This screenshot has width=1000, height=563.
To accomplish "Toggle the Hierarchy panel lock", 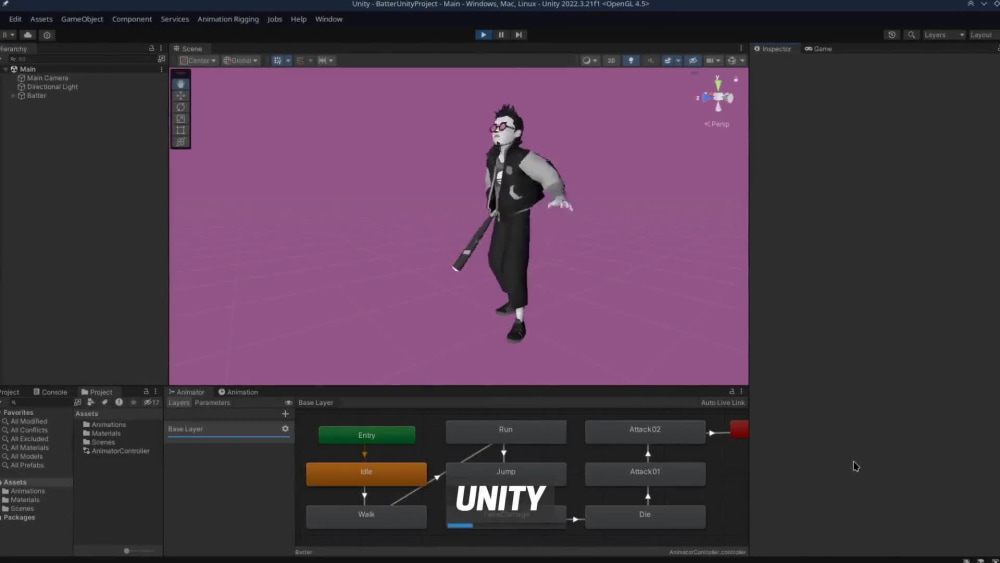I will 151,48.
